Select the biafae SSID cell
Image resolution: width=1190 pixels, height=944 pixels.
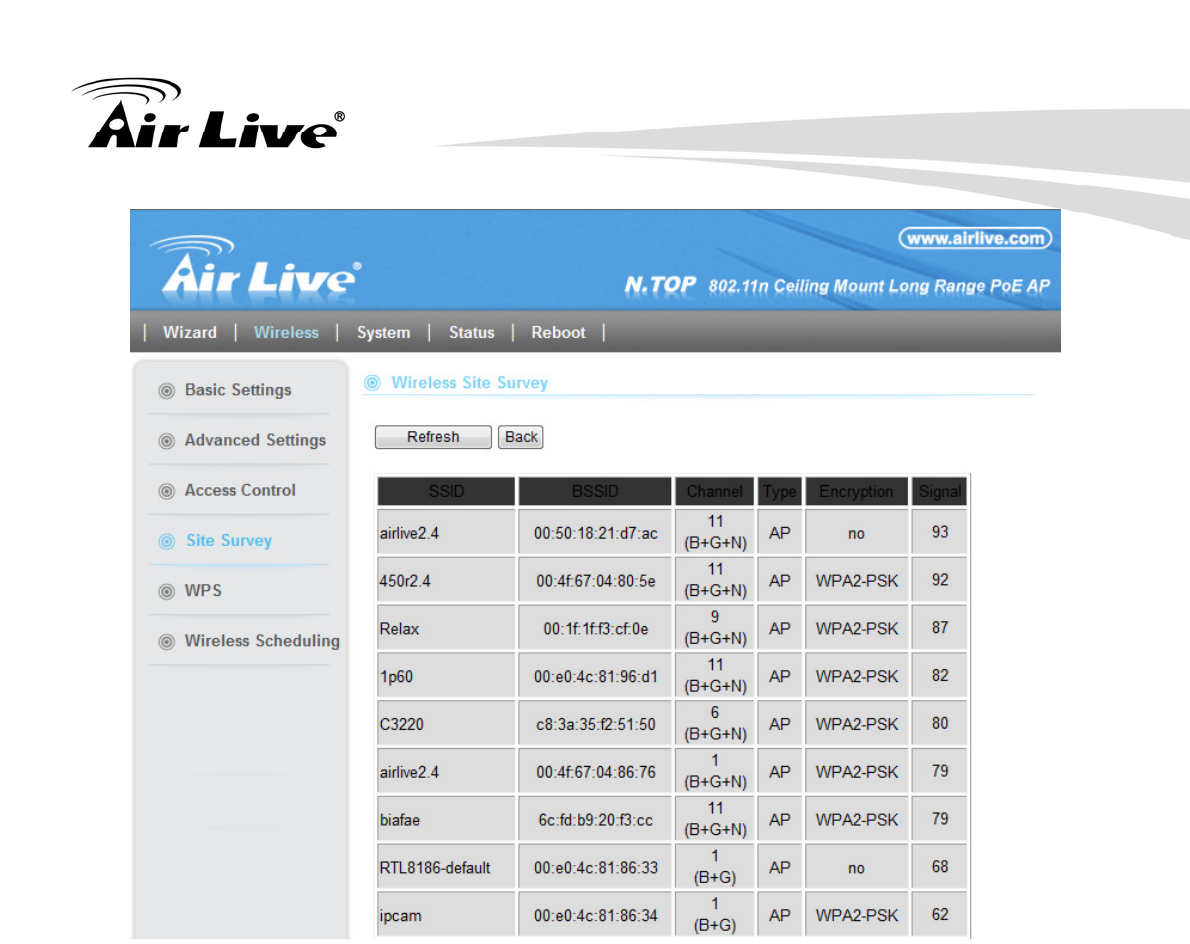pos(446,820)
